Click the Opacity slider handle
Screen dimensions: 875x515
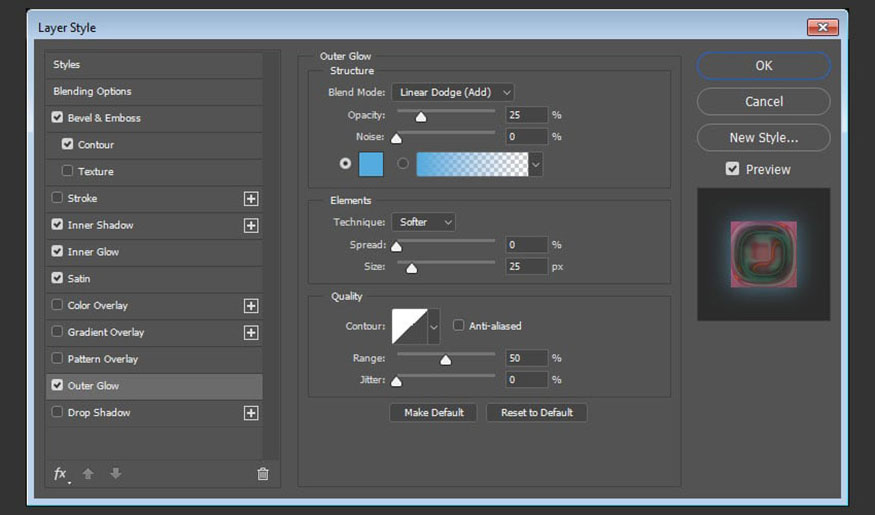421,117
